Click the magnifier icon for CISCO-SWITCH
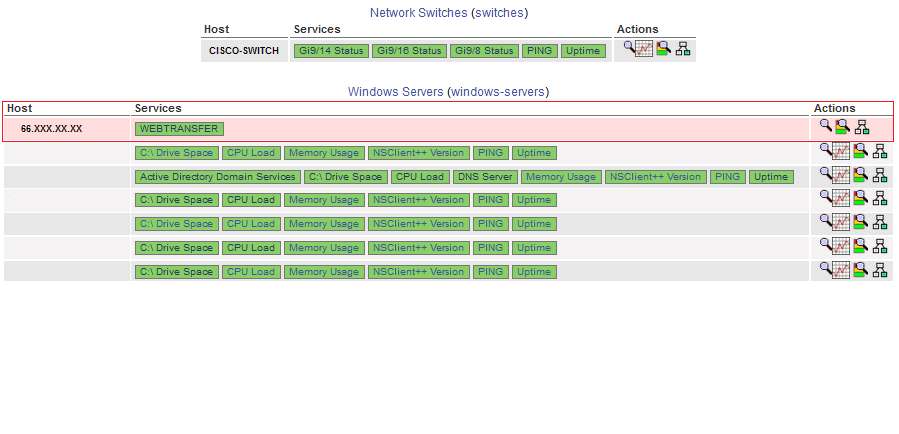This screenshot has width=899, height=434. pyautogui.click(x=629, y=47)
